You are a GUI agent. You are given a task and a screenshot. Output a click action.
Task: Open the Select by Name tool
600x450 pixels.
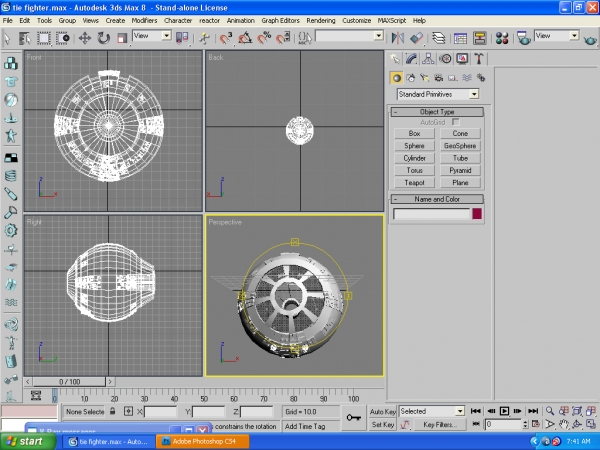coord(25,38)
